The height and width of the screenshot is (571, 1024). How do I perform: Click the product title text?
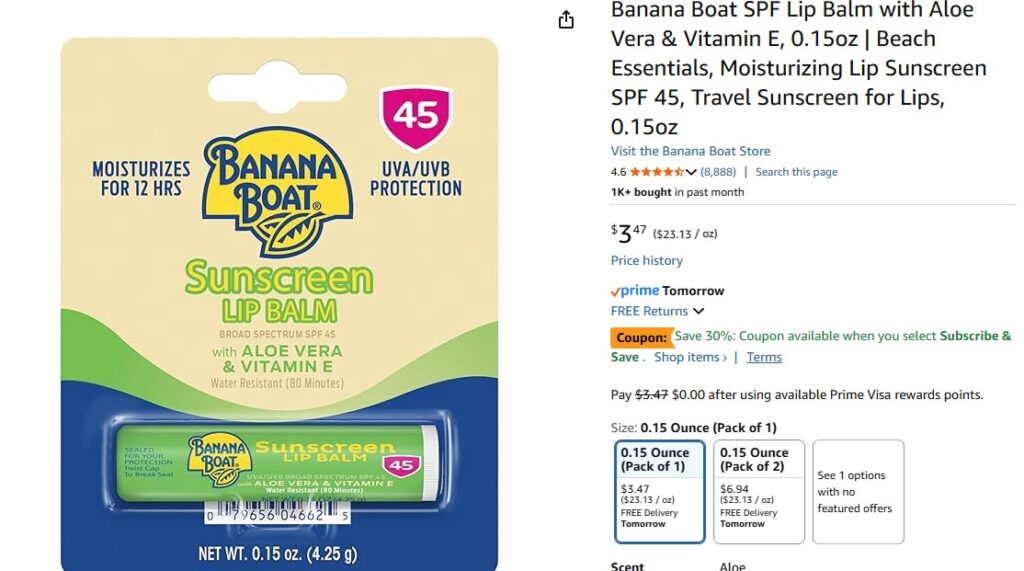(798, 68)
